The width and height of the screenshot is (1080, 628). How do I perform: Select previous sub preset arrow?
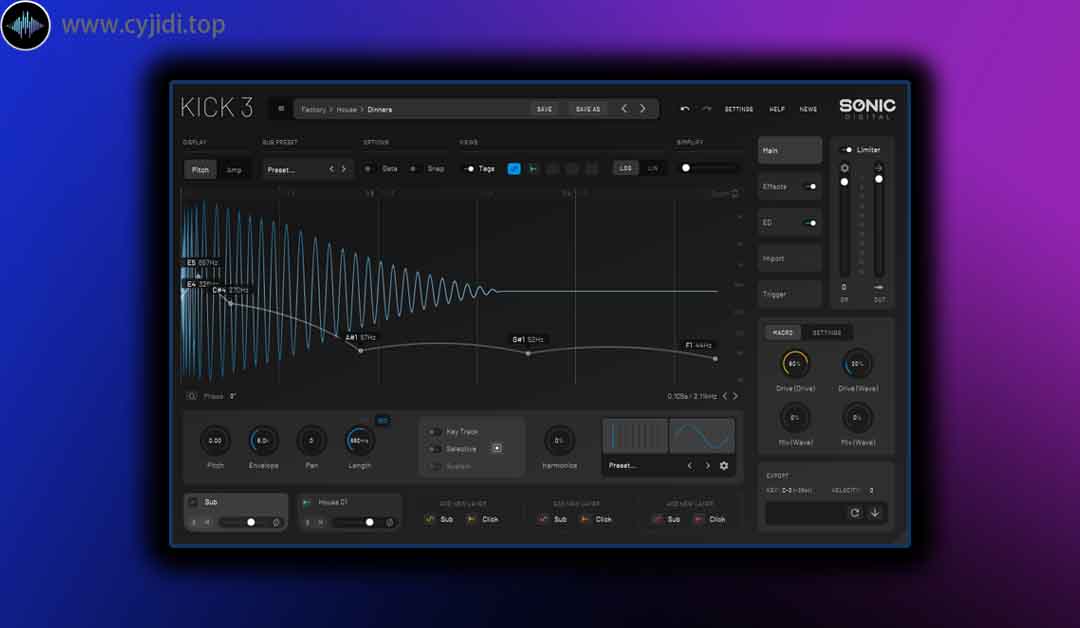pos(331,169)
